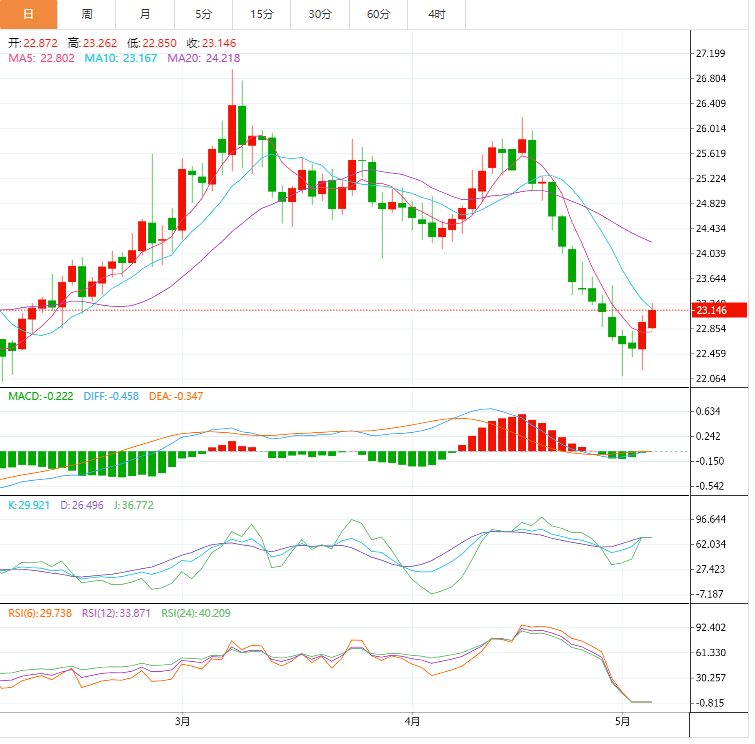Click the red 23.146 current price tag
The image size is (755, 744).
coord(718,311)
